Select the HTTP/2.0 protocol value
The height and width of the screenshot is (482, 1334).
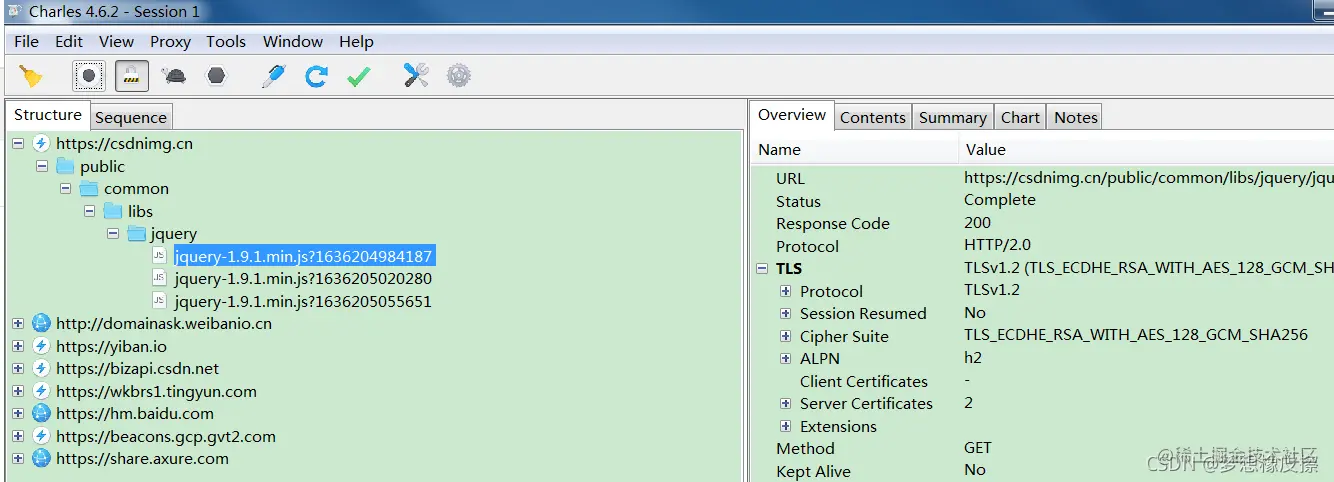(997, 244)
